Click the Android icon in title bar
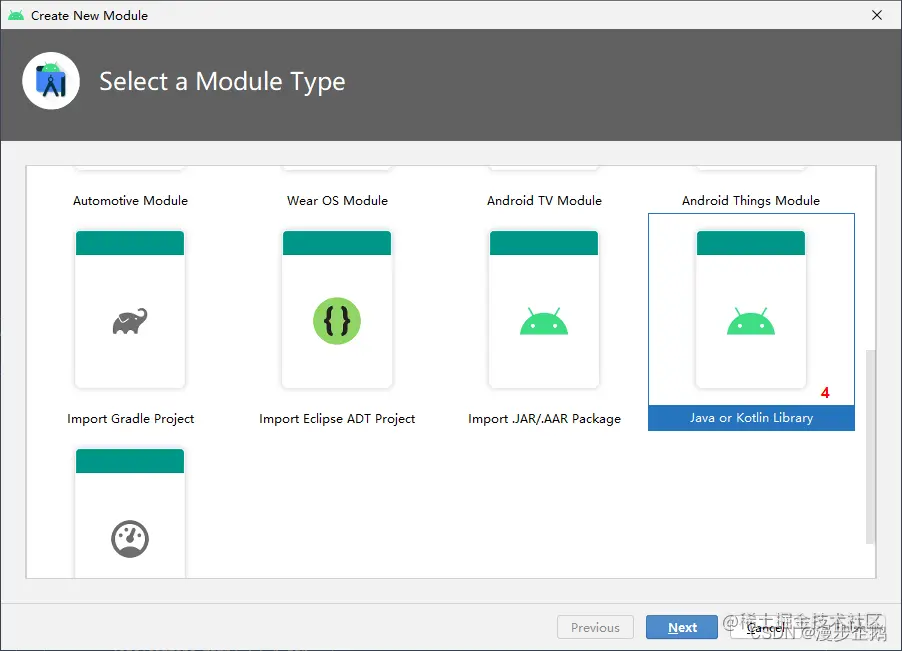 16,16
